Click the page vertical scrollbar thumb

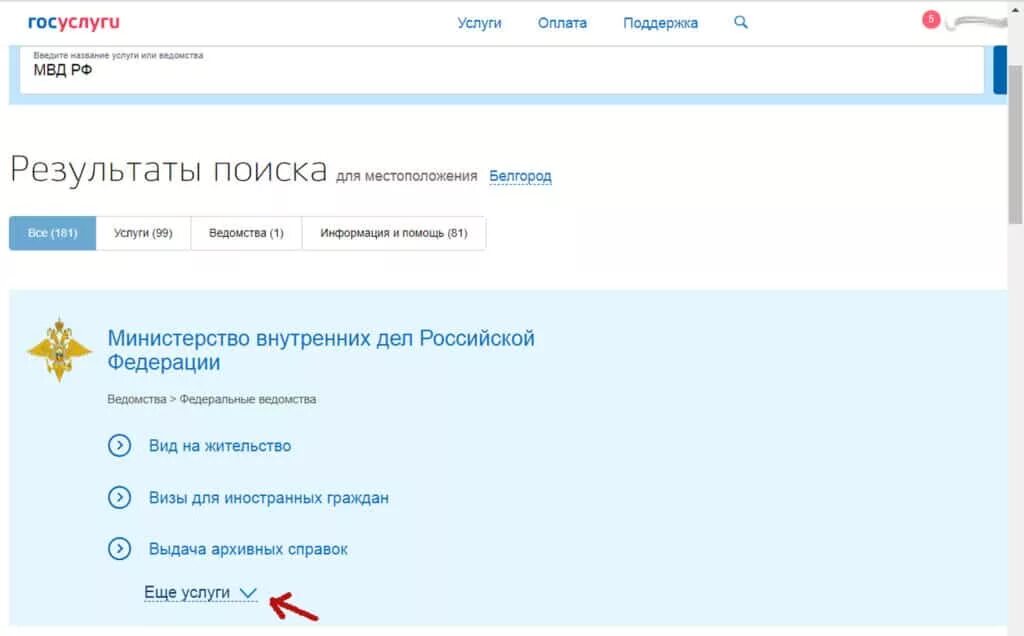point(1016,144)
